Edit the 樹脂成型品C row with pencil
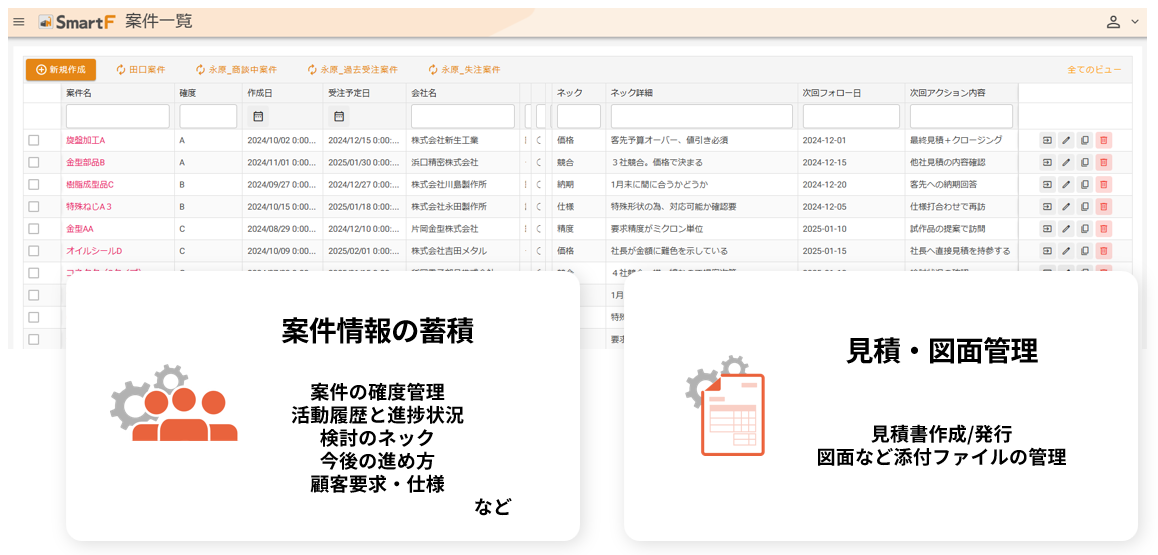1158x555 pixels. (x=1066, y=185)
